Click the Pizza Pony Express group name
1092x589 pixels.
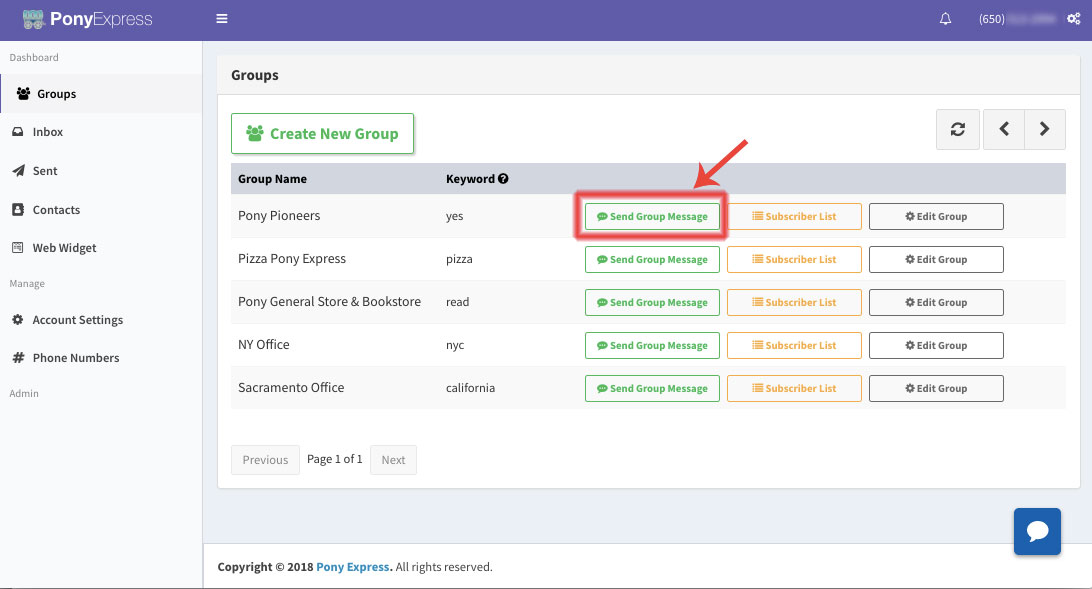(292, 259)
